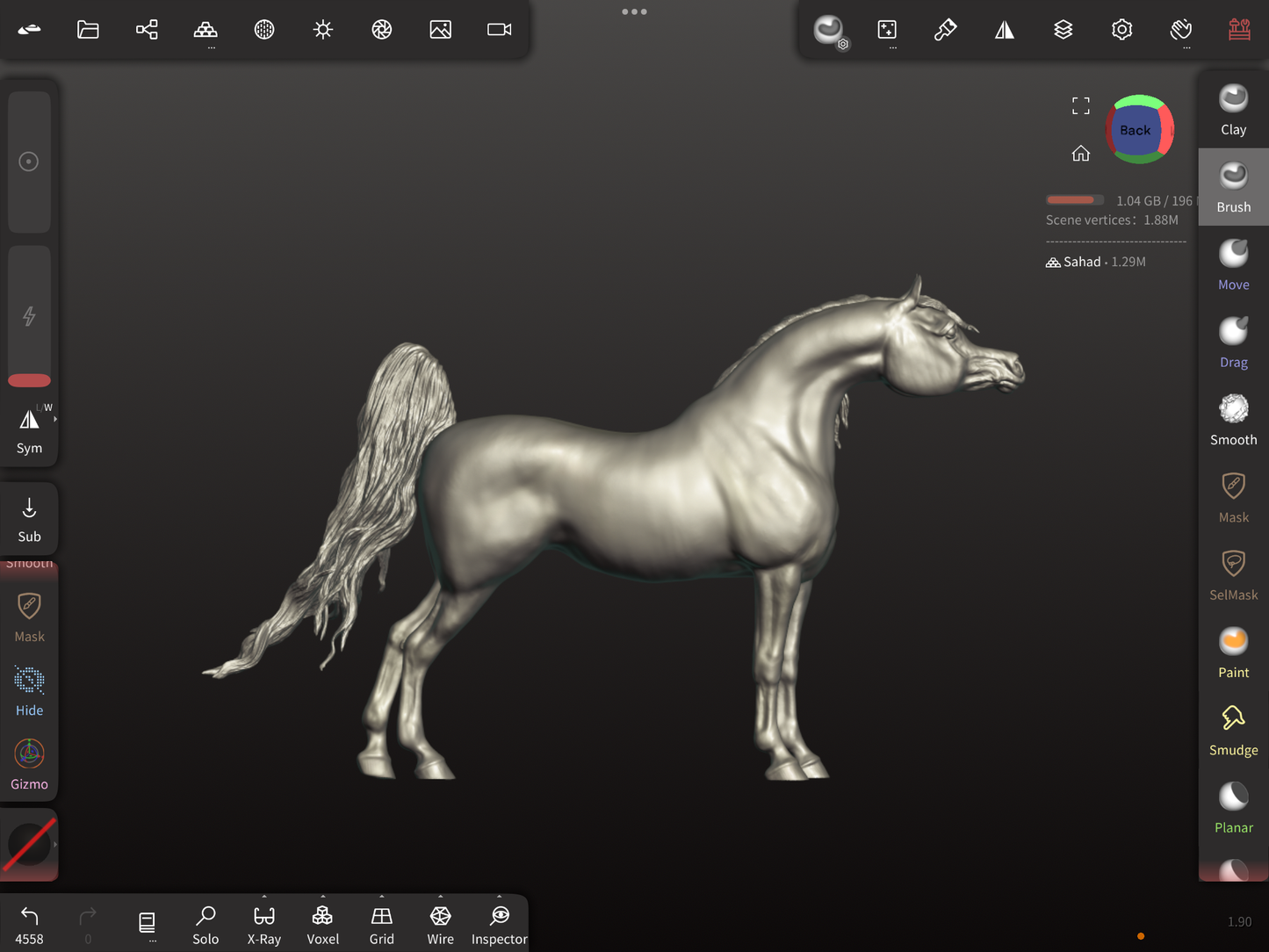1269x952 pixels.
Task: Select the Clay sculpting tool
Action: coord(1233,110)
